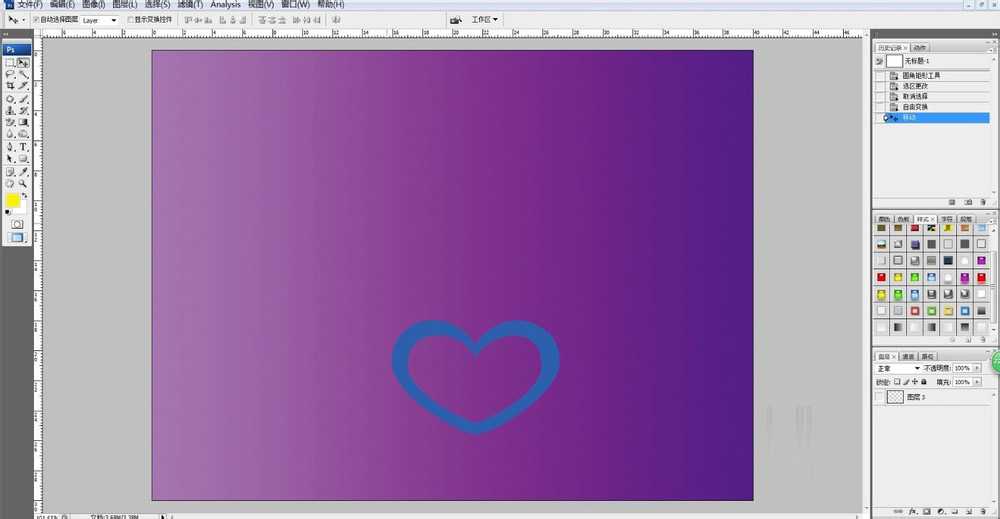Viewport: 1000px width, 519px height.
Task: Switch to the 动作 actions tab
Action: pos(919,48)
